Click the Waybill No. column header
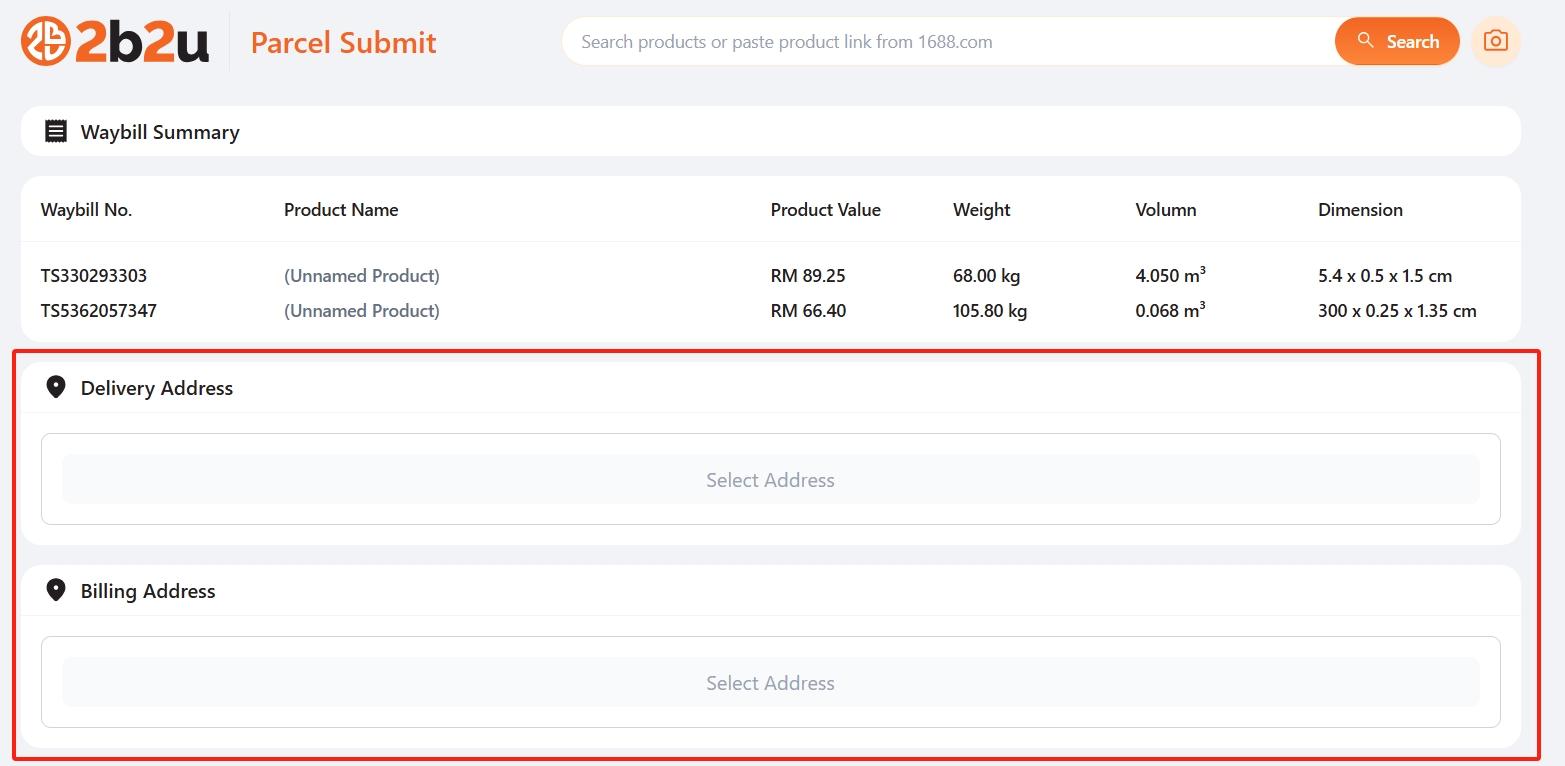 (86, 210)
